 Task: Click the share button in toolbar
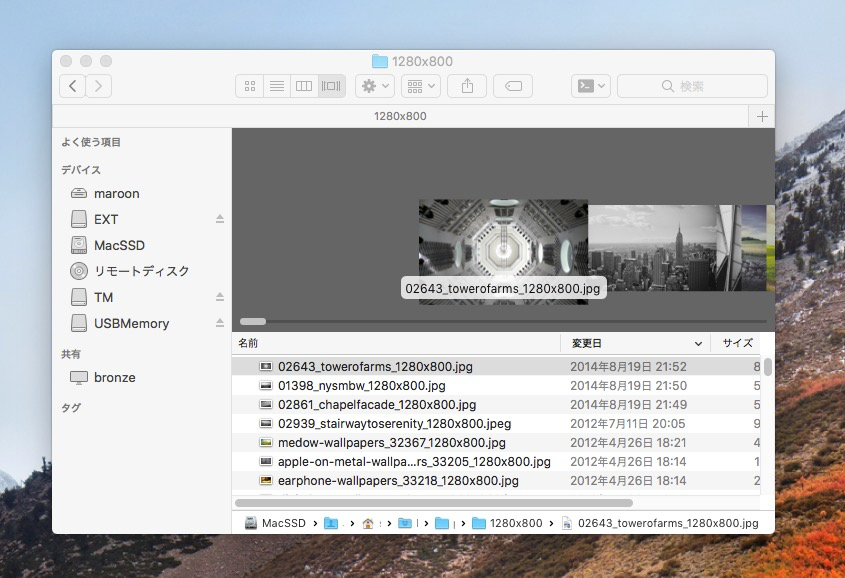click(x=467, y=86)
